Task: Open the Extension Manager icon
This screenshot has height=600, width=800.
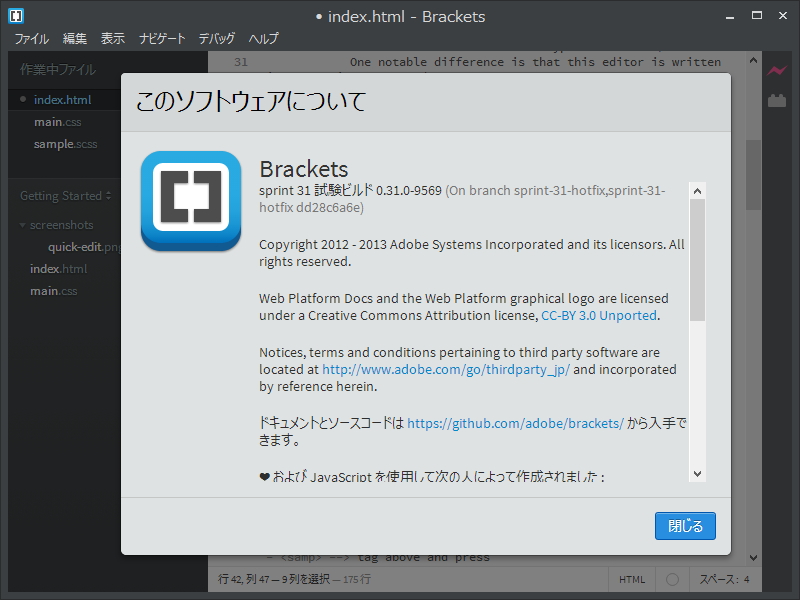Action: [777, 100]
